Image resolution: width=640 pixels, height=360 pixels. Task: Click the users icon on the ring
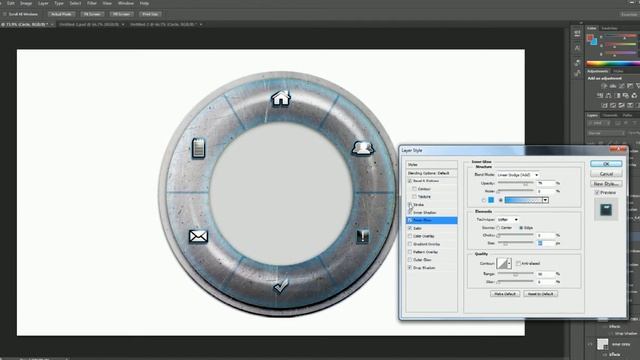point(362,148)
